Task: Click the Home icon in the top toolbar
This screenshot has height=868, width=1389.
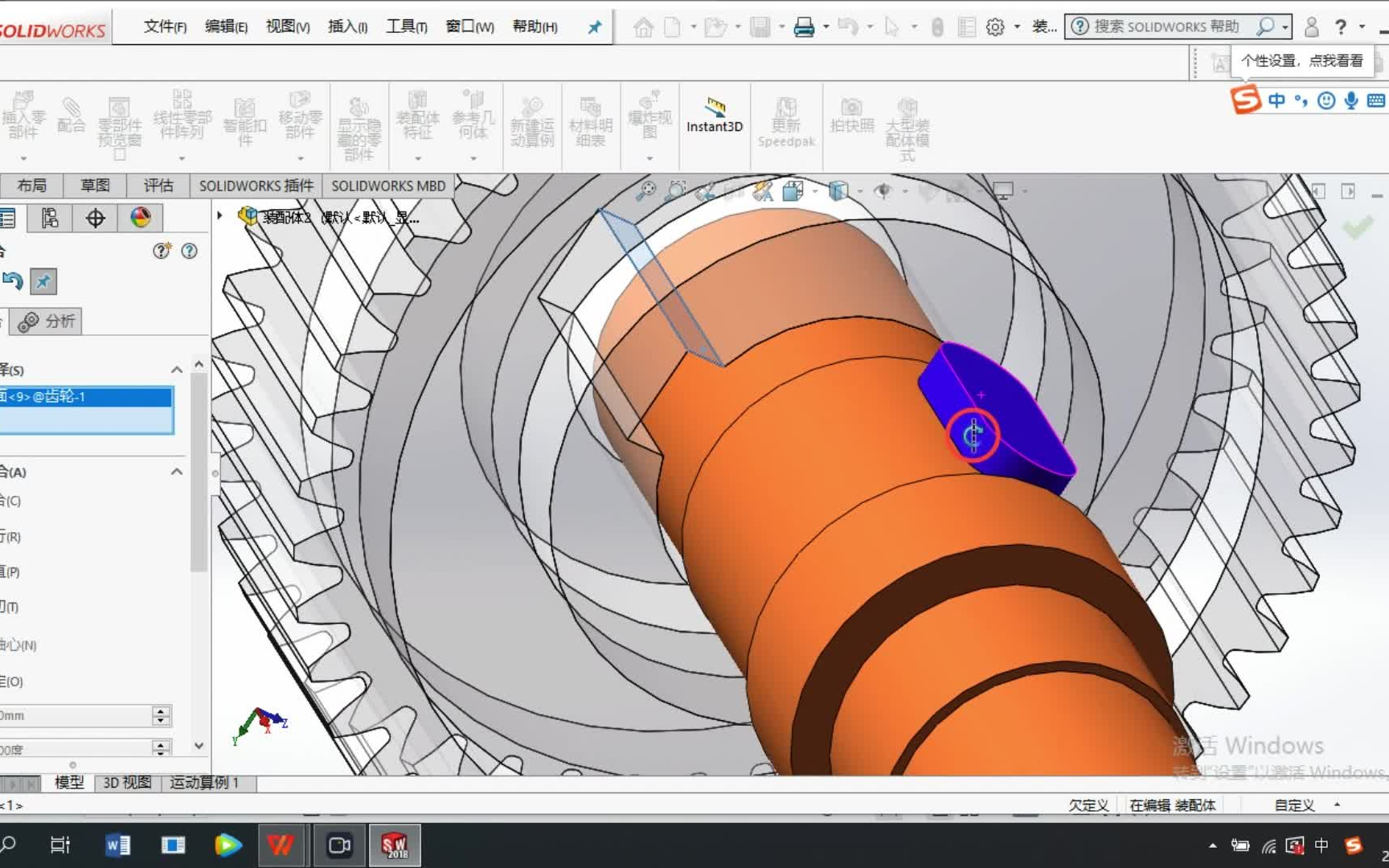Action: 643,27
